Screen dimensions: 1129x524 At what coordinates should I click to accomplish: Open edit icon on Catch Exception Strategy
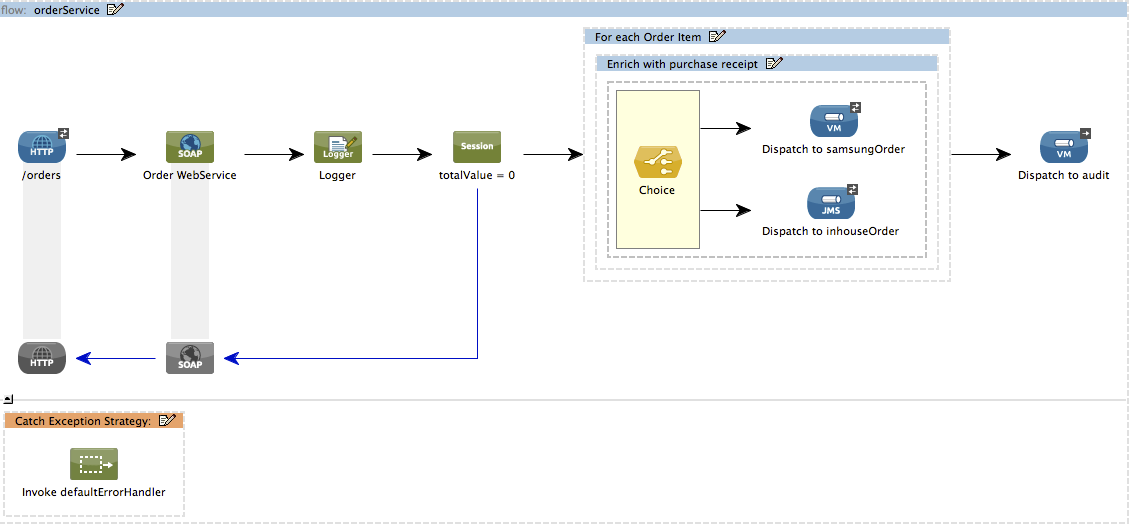tap(168, 421)
